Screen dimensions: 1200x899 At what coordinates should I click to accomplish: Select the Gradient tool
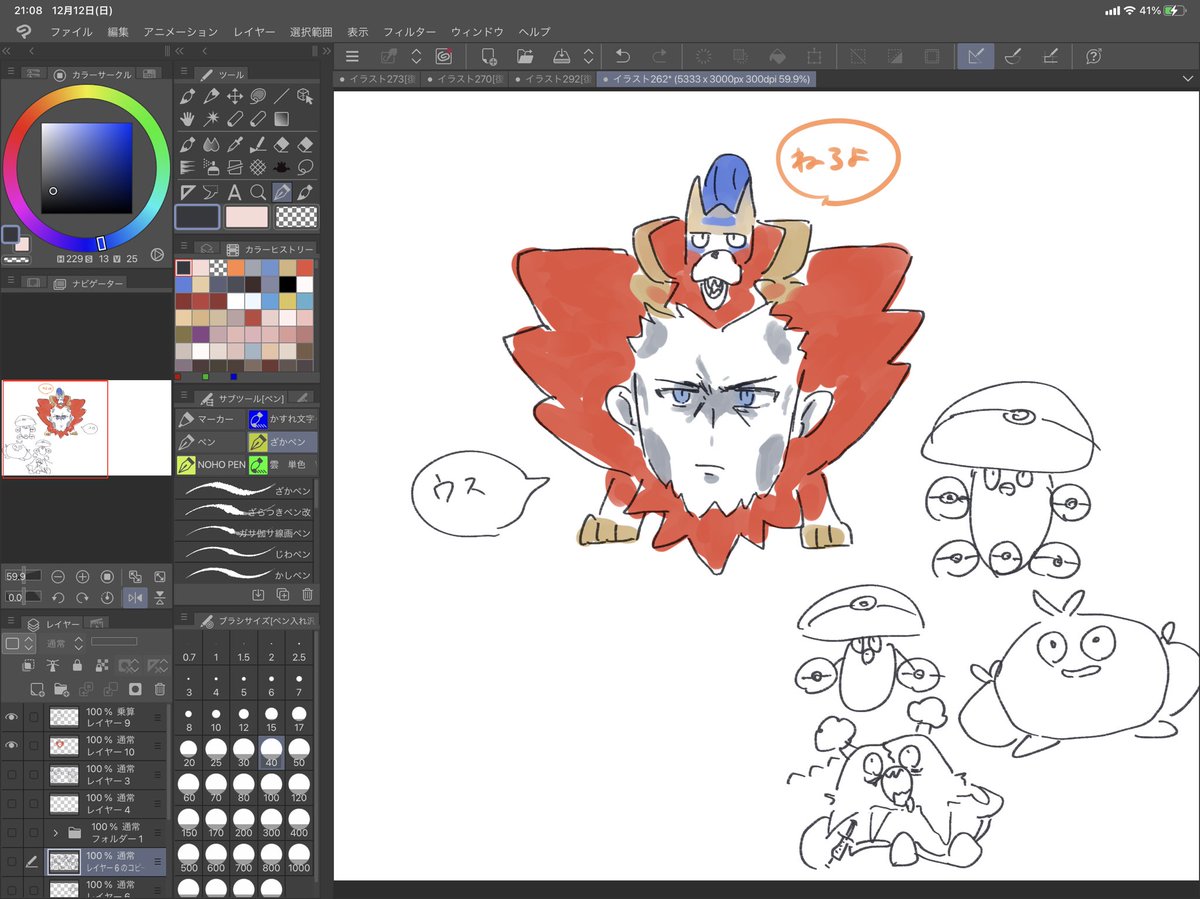tap(282, 120)
